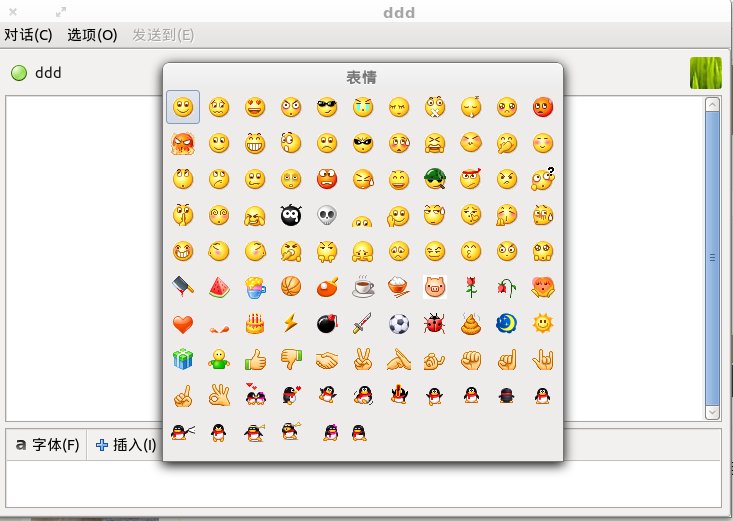
Task: Select the green-shirt little person emoticon
Action: point(219,359)
